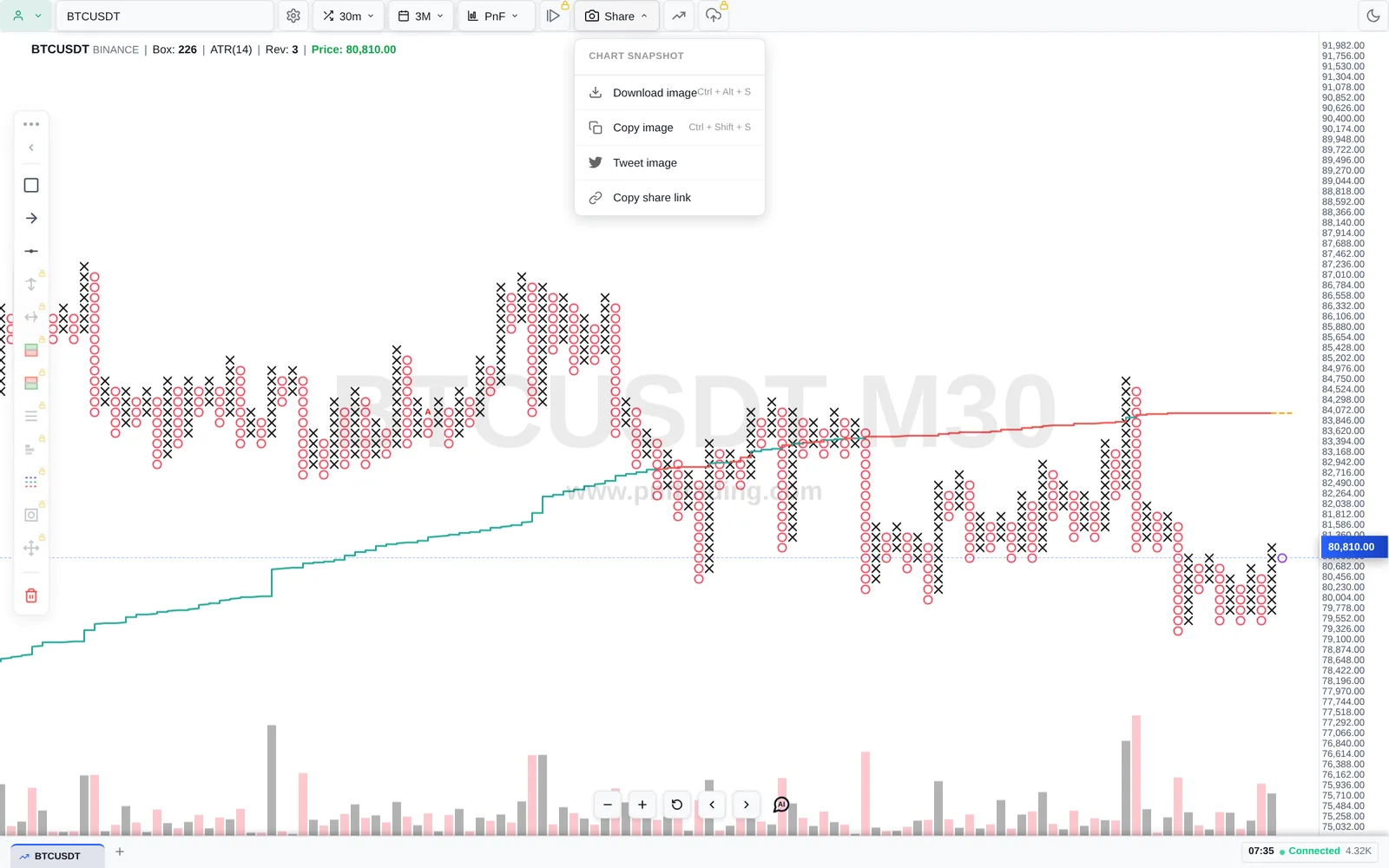Open the 3M date range dropdown
The width and height of the screenshot is (1389, 868).
pyautogui.click(x=421, y=16)
